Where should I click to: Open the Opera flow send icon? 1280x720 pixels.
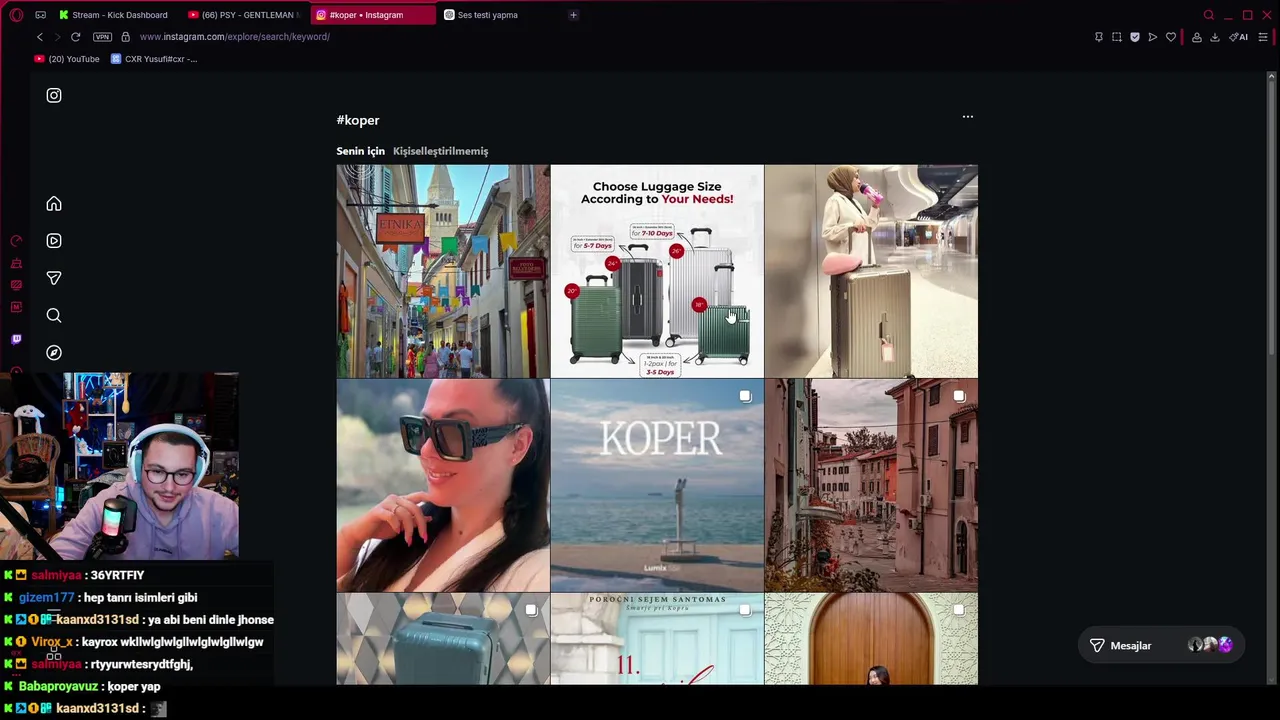(1152, 37)
